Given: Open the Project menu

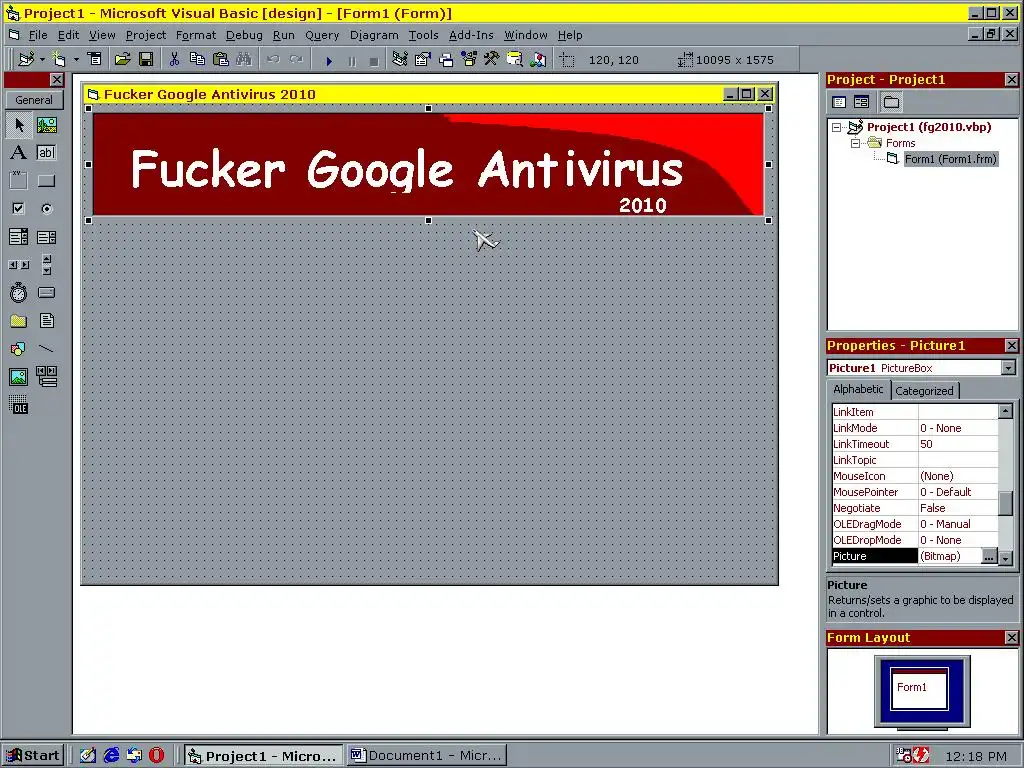Looking at the screenshot, I should click(146, 35).
